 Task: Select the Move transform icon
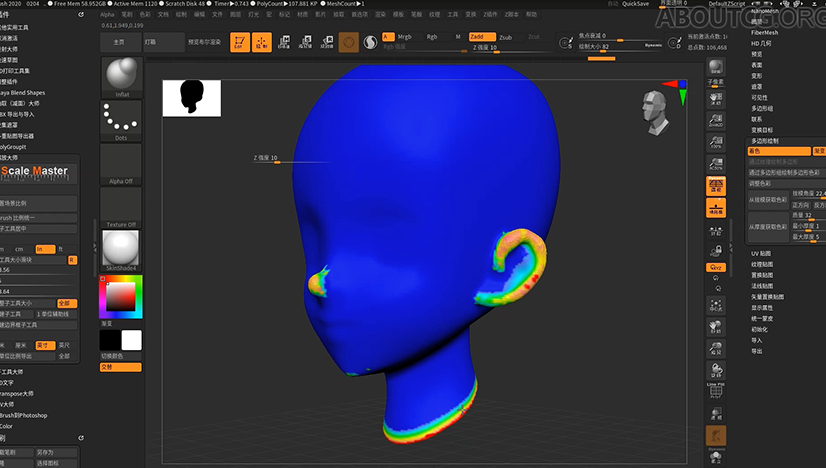(284, 42)
